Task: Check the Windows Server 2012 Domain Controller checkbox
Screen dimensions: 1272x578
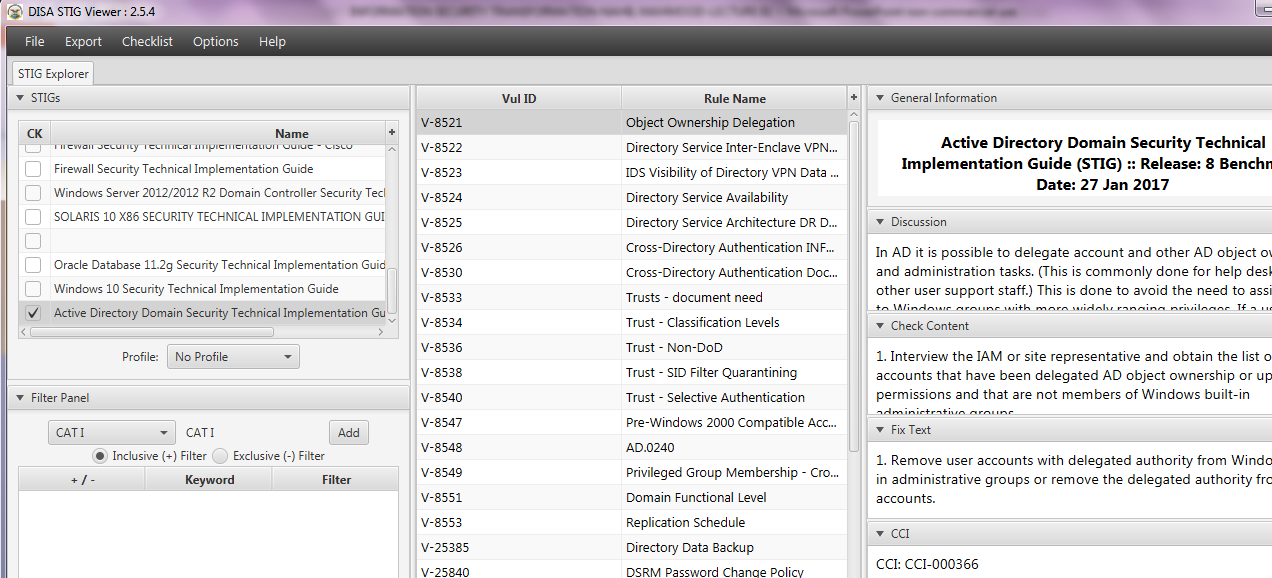Action: (x=33, y=193)
